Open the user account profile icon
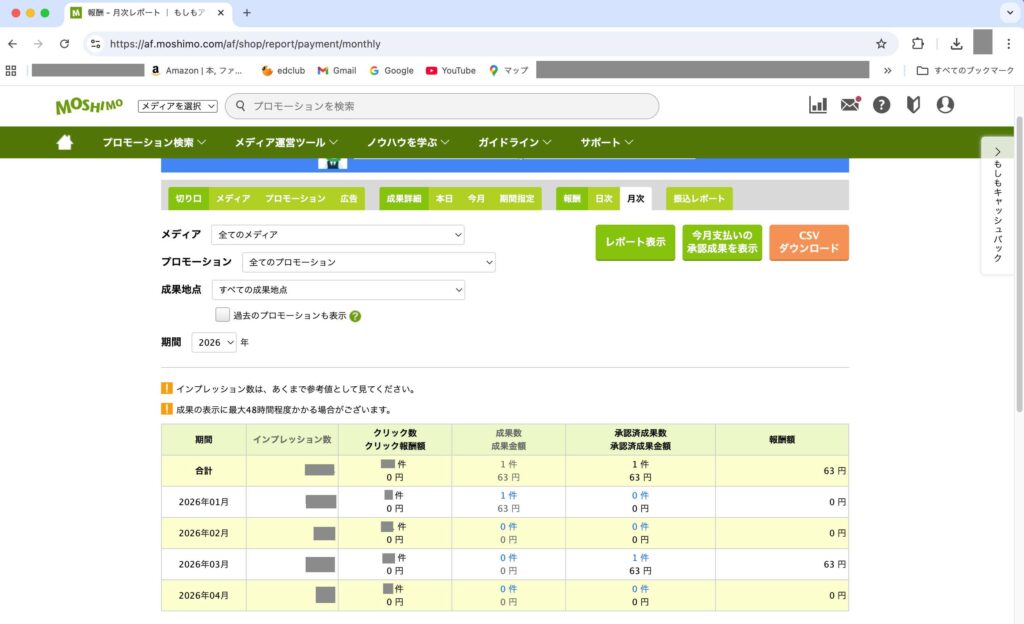1024x624 pixels. (945, 105)
